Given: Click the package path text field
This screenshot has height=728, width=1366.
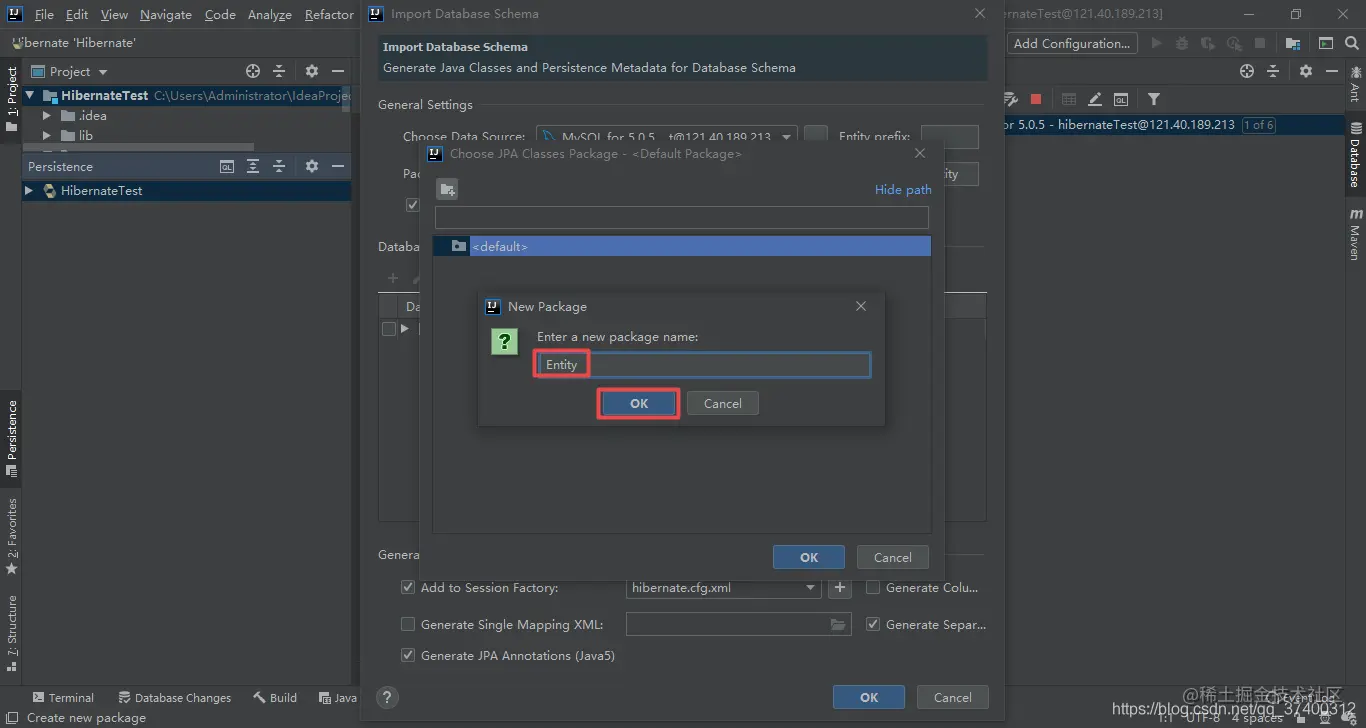Looking at the screenshot, I should pyautogui.click(x=682, y=217).
